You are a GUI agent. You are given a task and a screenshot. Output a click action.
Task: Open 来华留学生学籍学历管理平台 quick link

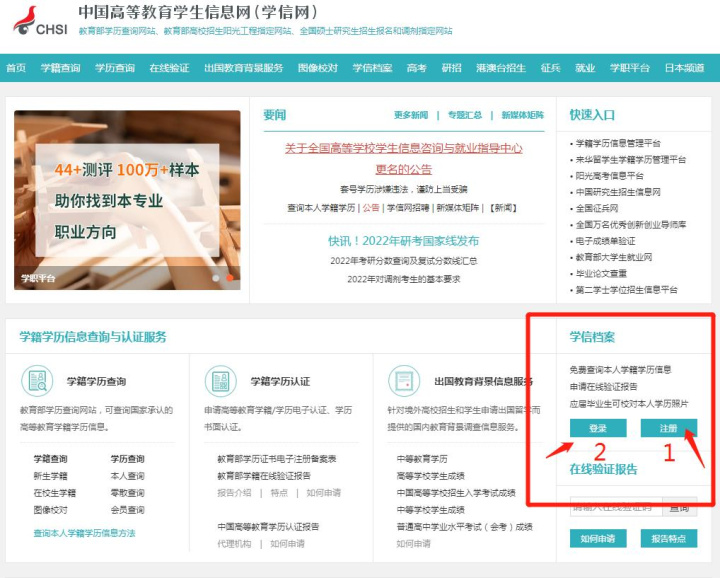point(631,159)
